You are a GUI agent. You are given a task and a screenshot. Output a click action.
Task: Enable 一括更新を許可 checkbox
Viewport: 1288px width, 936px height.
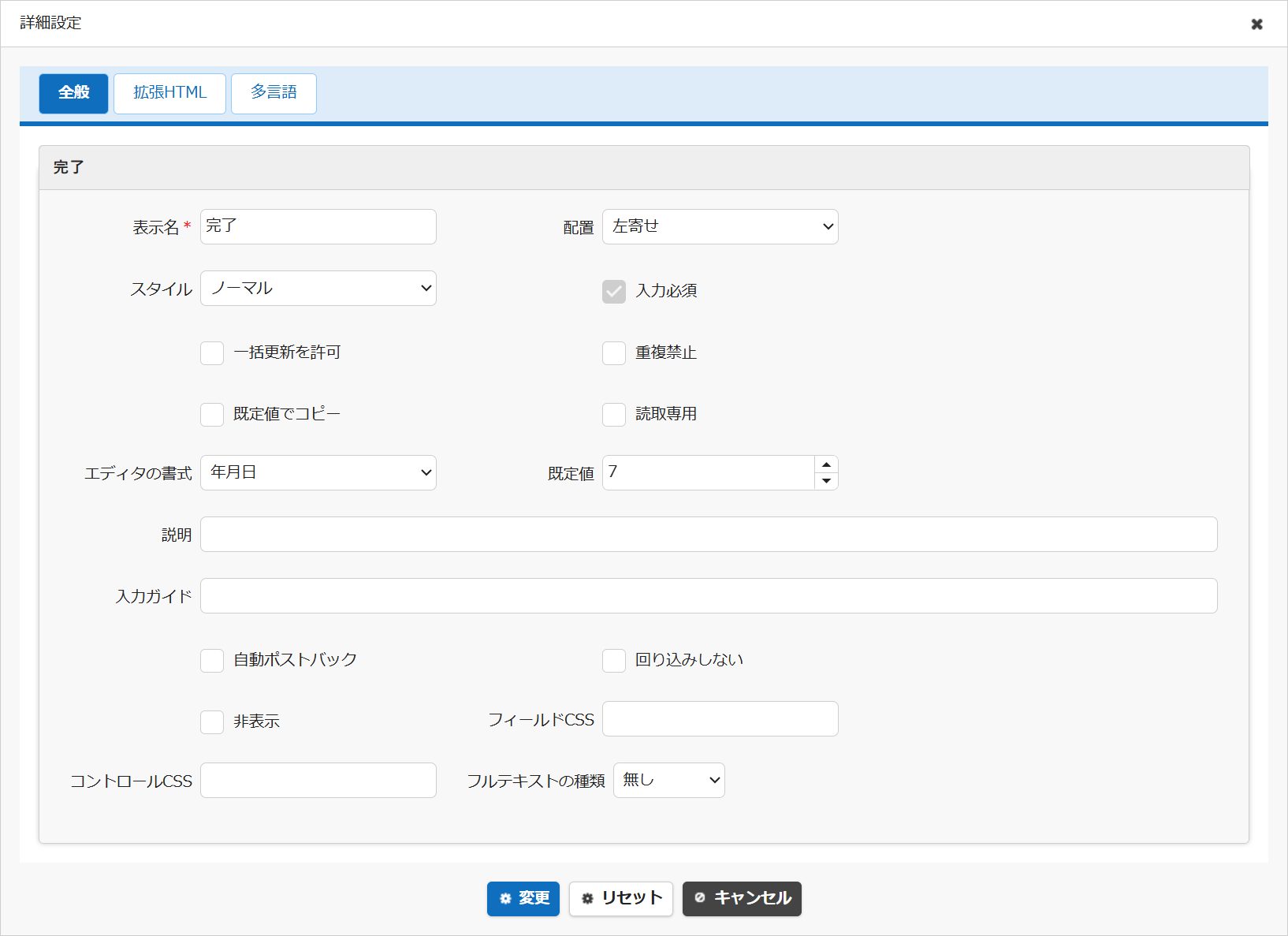[212, 353]
